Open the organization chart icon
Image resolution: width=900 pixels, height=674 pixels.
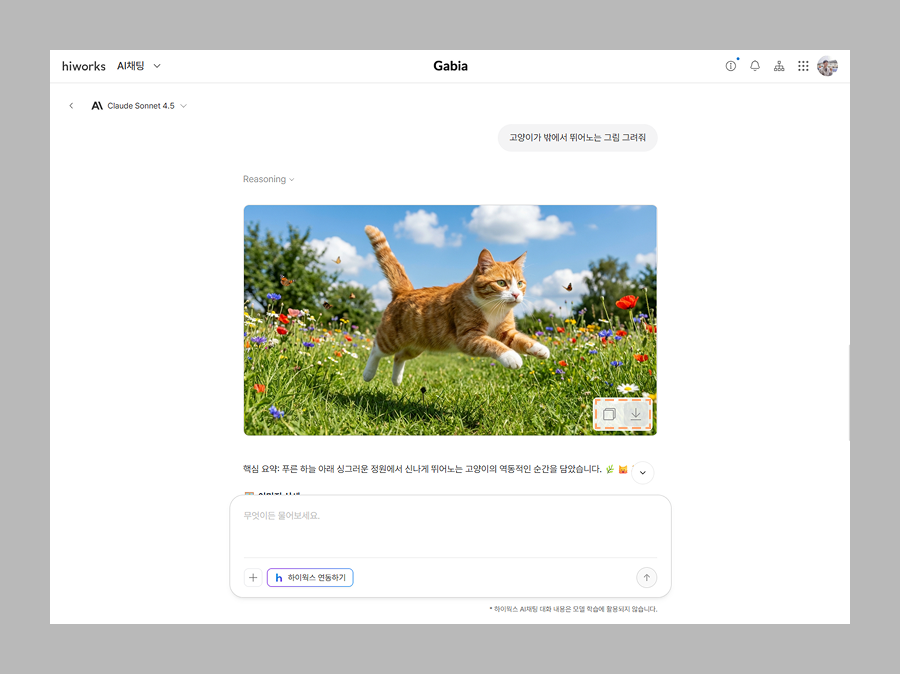(779, 66)
